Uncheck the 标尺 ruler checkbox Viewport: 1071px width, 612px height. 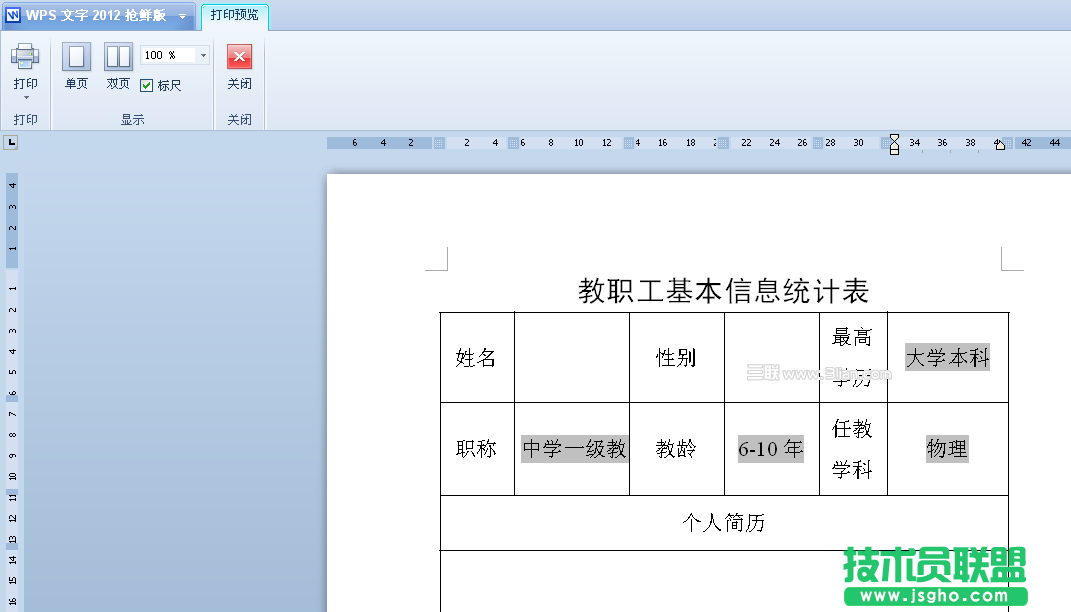pyautogui.click(x=147, y=85)
